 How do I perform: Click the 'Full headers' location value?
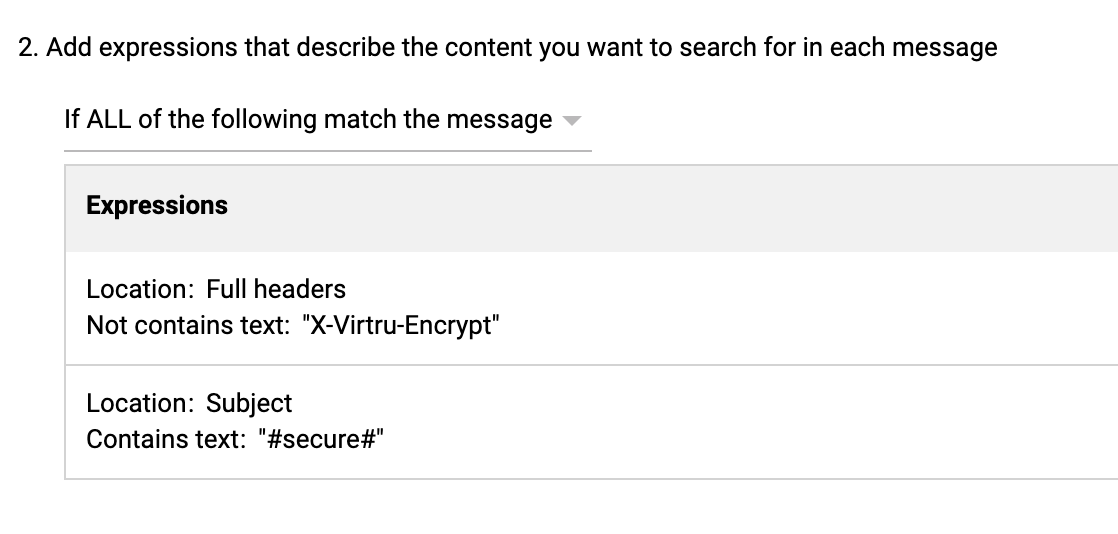point(276,290)
